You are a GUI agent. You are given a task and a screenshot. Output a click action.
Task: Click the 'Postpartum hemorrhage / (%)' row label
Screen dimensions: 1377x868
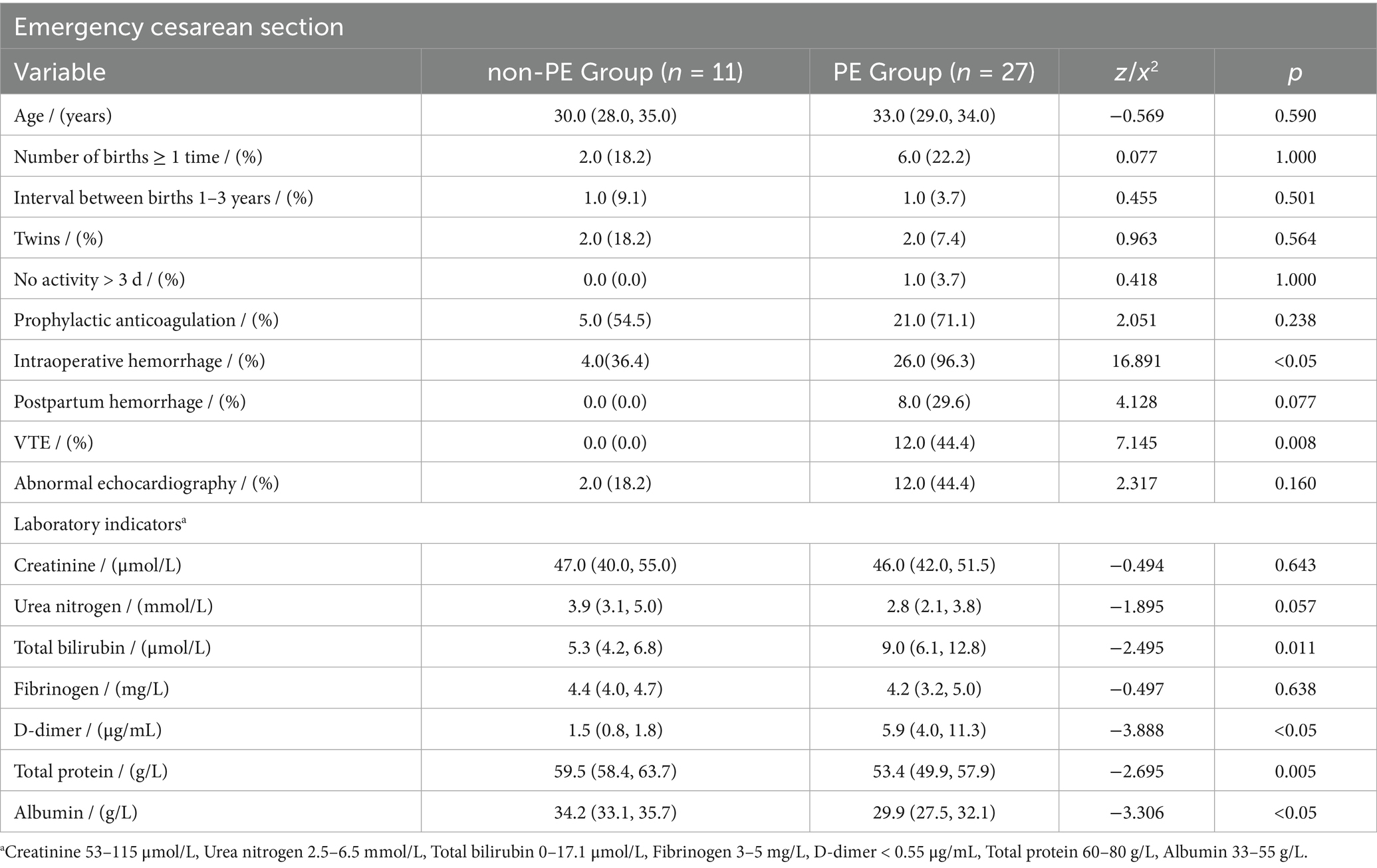130,402
